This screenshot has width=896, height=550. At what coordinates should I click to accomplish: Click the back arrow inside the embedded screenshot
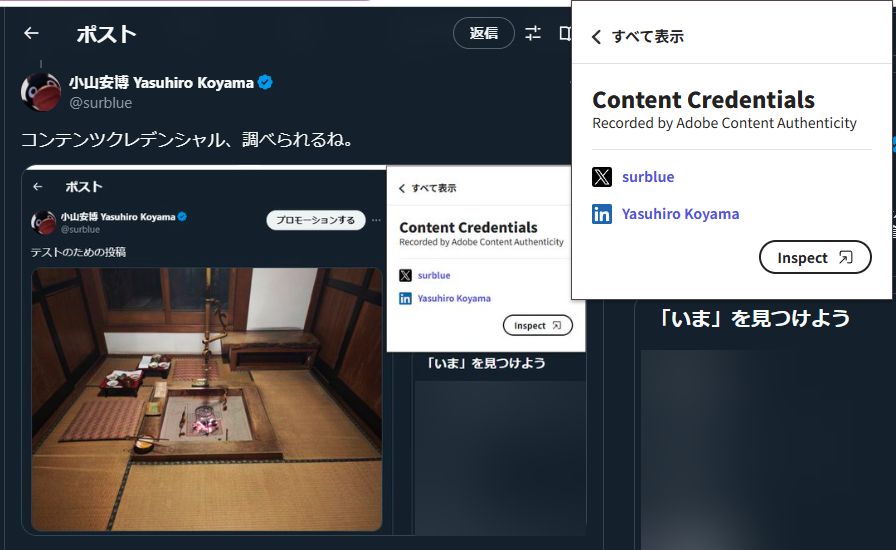38,187
